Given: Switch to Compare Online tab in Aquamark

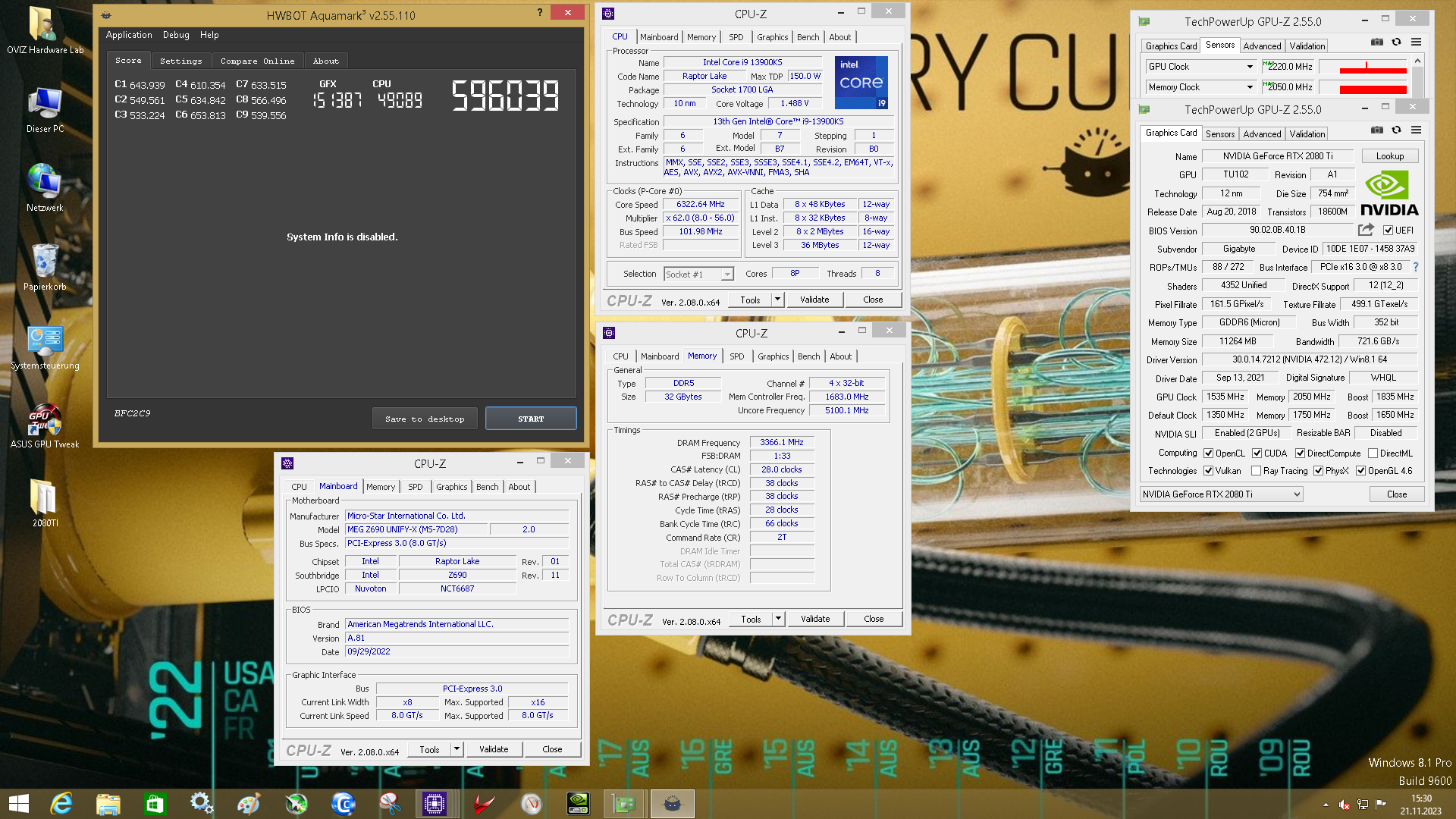Looking at the screenshot, I should [257, 61].
